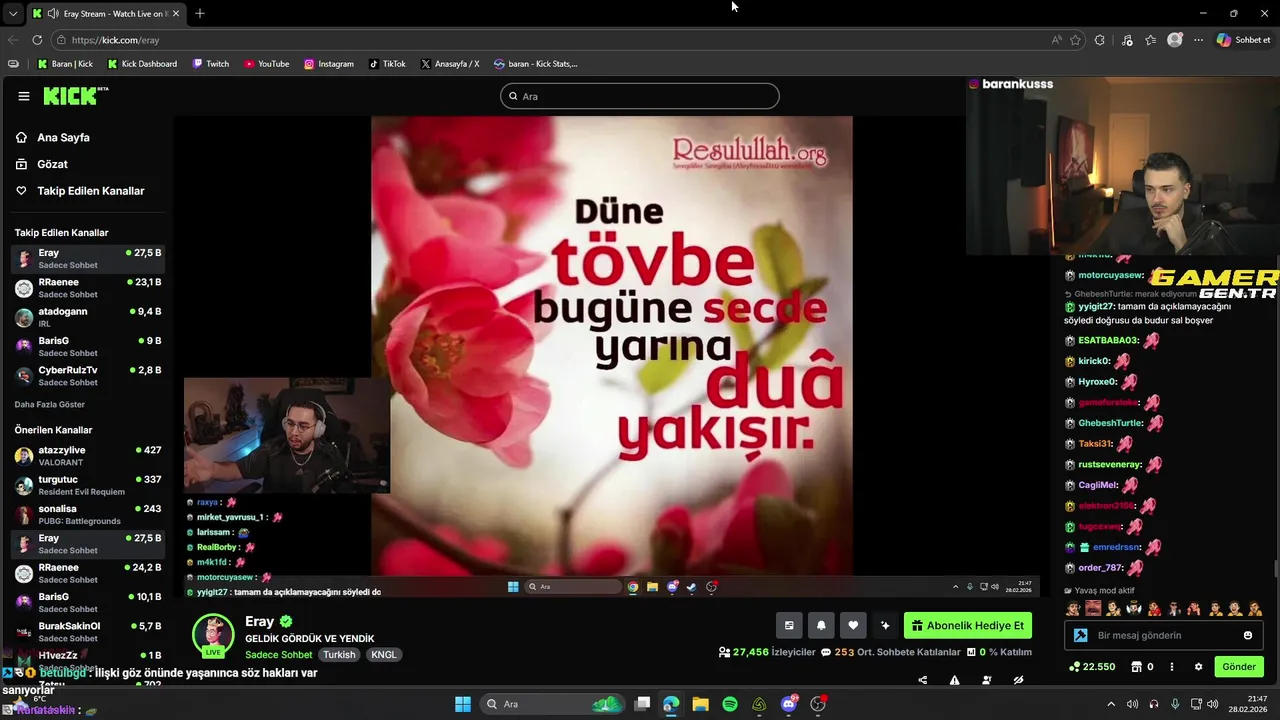
Task: Open the chat three-dot options menu
Action: pyautogui.click(x=1171, y=667)
